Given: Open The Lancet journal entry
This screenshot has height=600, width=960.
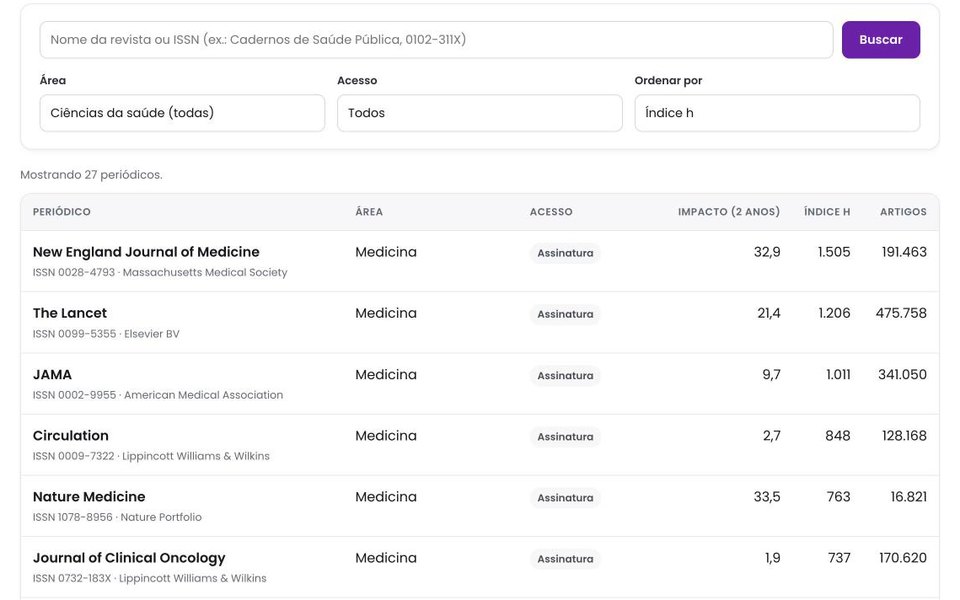Looking at the screenshot, I should click(70, 313).
